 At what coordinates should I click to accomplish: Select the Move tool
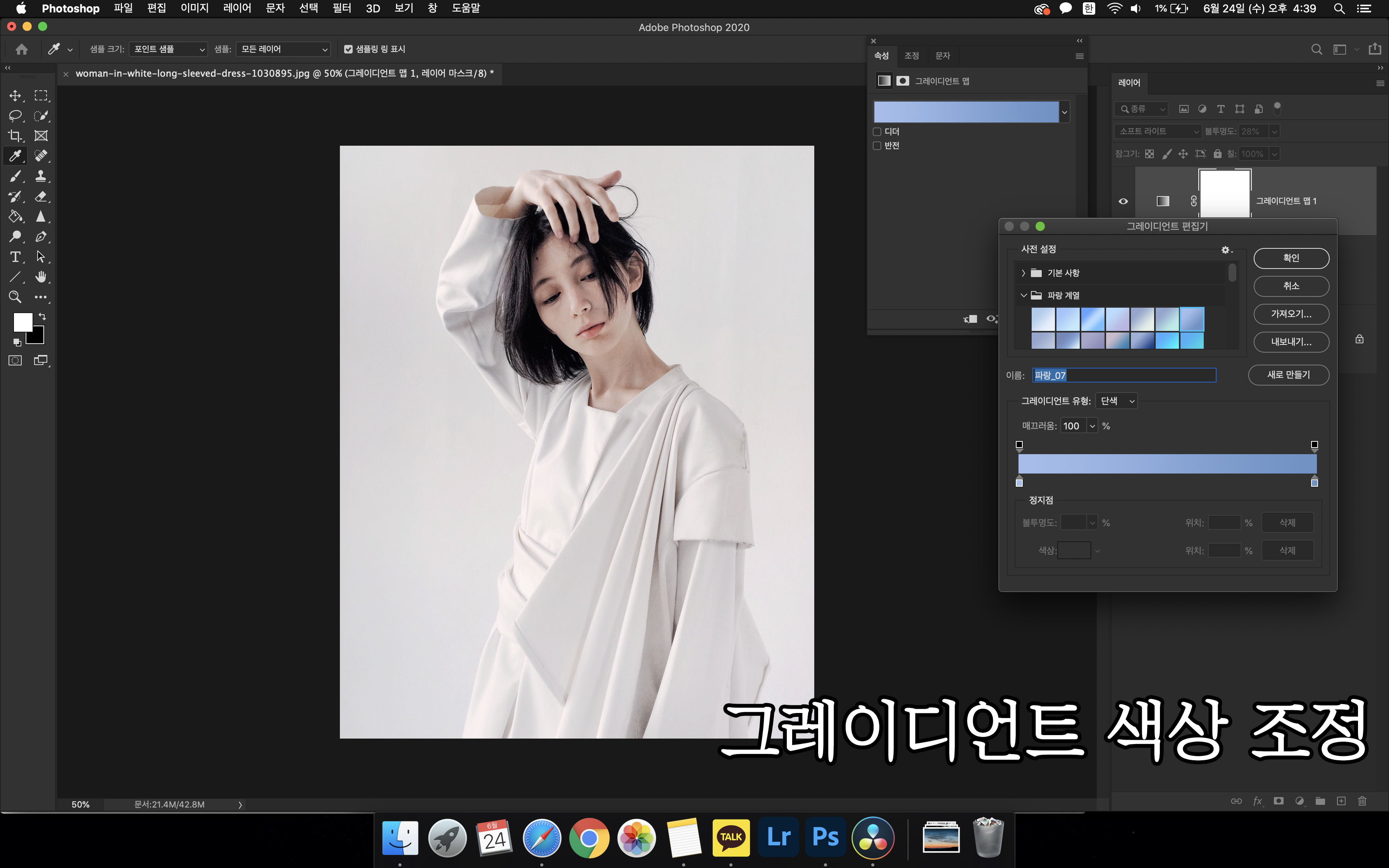point(15,95)
